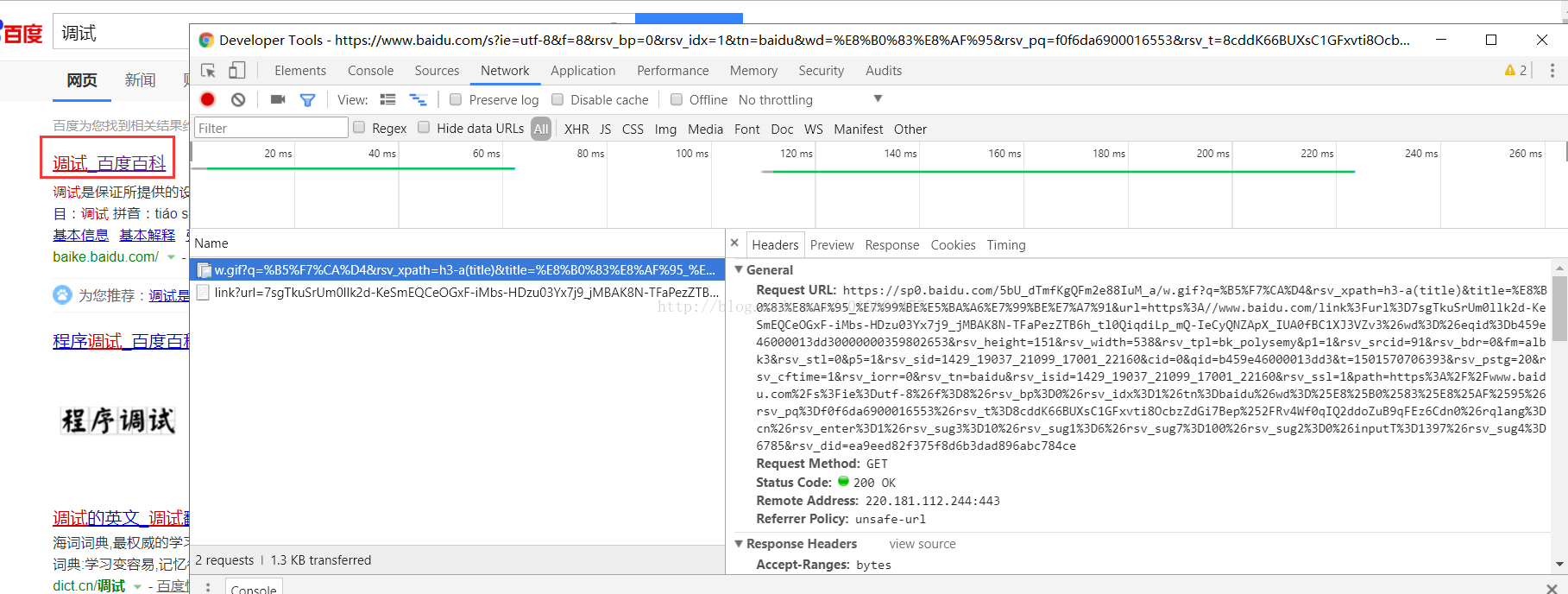
Task: Toggle the waterfall overview view icon
Action: click(x=418, y=99)
